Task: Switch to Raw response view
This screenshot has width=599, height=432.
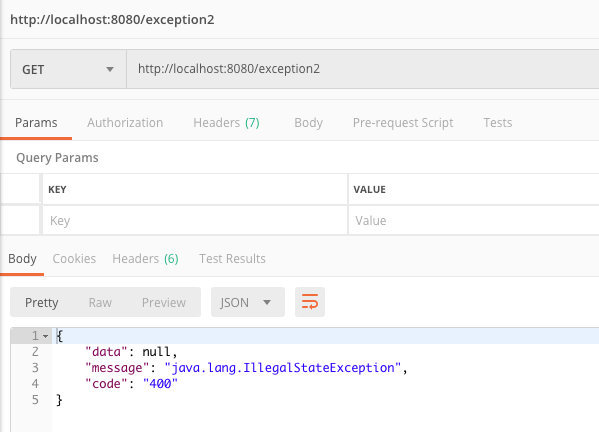Action: click(100, 303)
